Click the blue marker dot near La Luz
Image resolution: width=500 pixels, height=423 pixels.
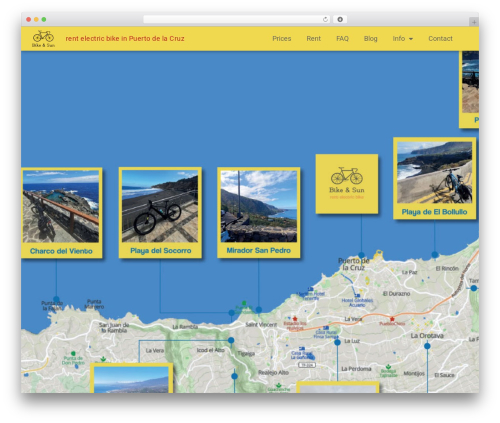click(x=337, y=342)
